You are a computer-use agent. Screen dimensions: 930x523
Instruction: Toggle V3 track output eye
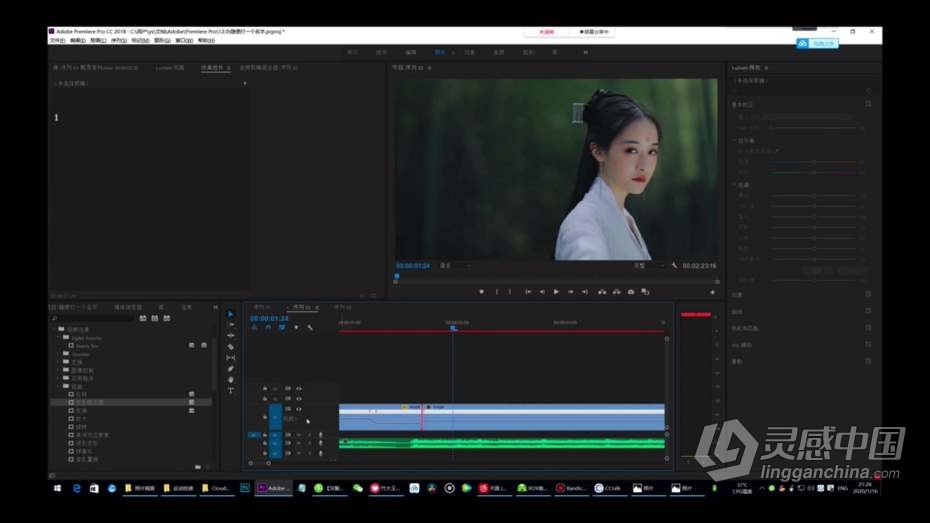click(x=299, y=389)
